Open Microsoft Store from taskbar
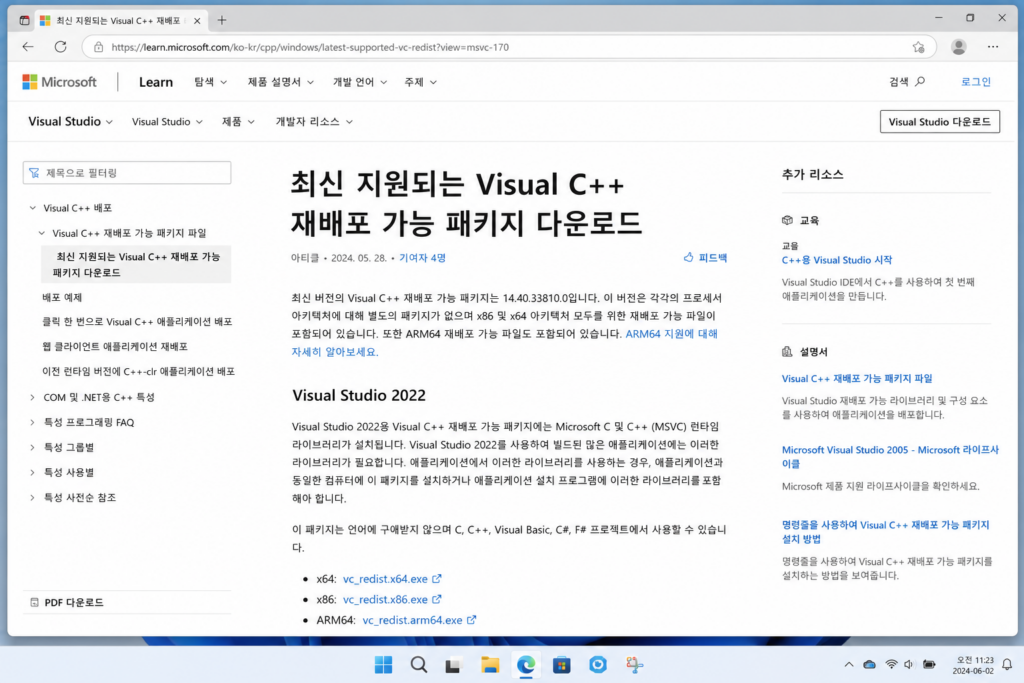Viewport: 1024px width, 683px height. (562, 665)
